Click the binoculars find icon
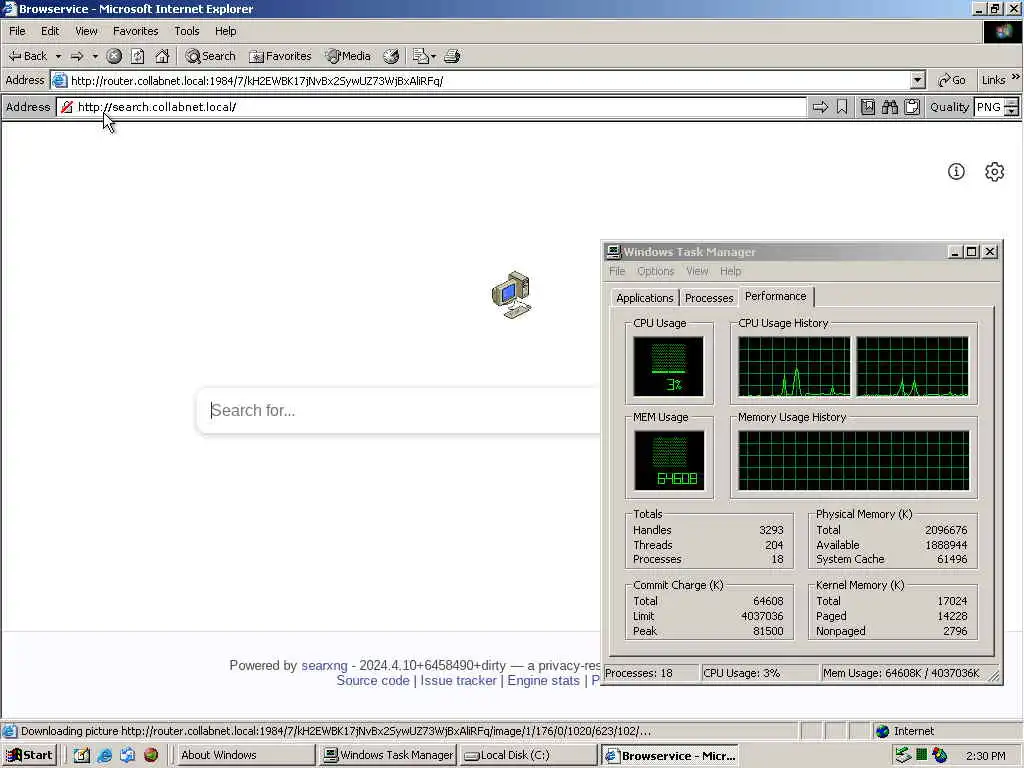 pos(889,107)
